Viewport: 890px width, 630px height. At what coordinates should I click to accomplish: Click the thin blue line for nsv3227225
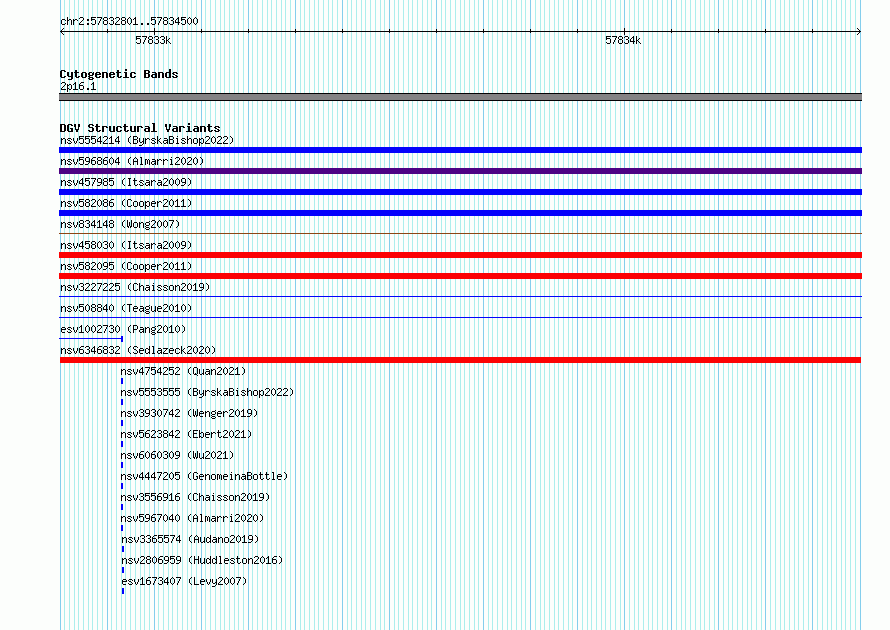click(x=460, y=296)
